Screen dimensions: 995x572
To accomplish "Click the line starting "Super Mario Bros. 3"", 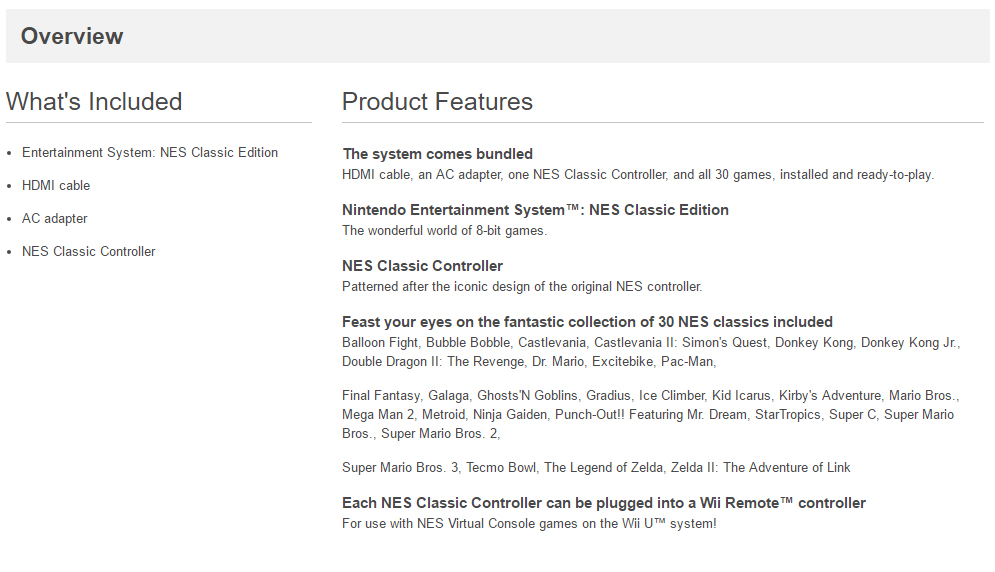I will pos(596,467).
